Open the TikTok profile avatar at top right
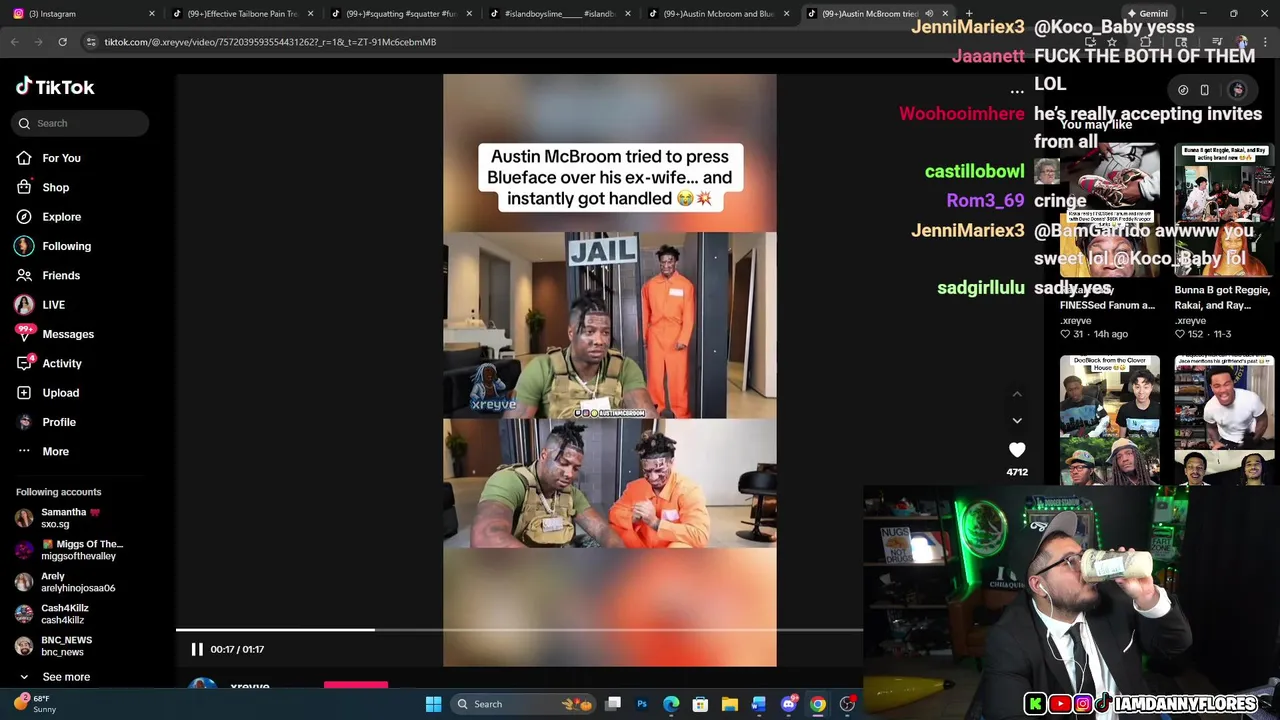 coord(1237,90)
